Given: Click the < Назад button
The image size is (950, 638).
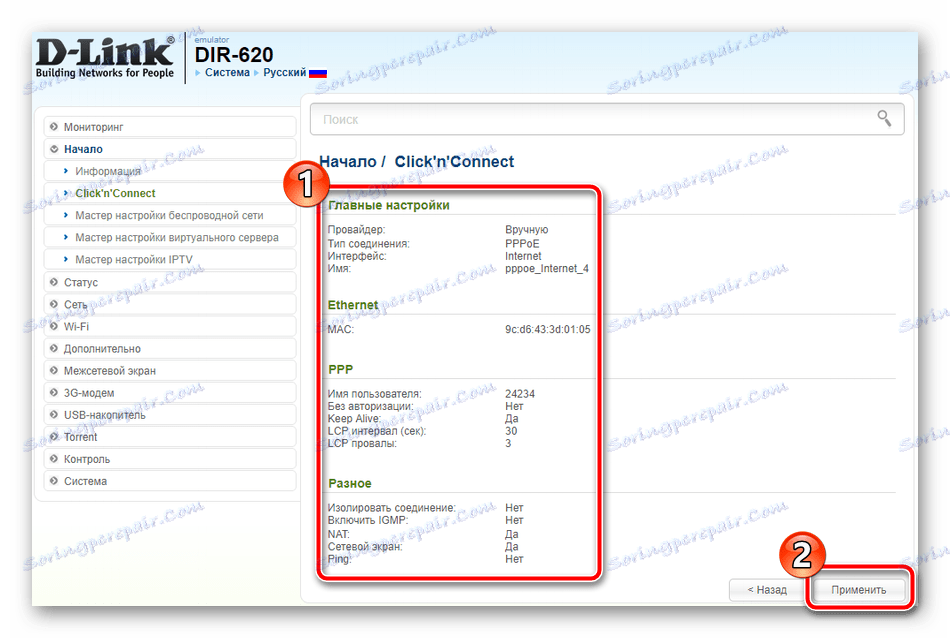Looking at the screenshot, I should point(767,590).
